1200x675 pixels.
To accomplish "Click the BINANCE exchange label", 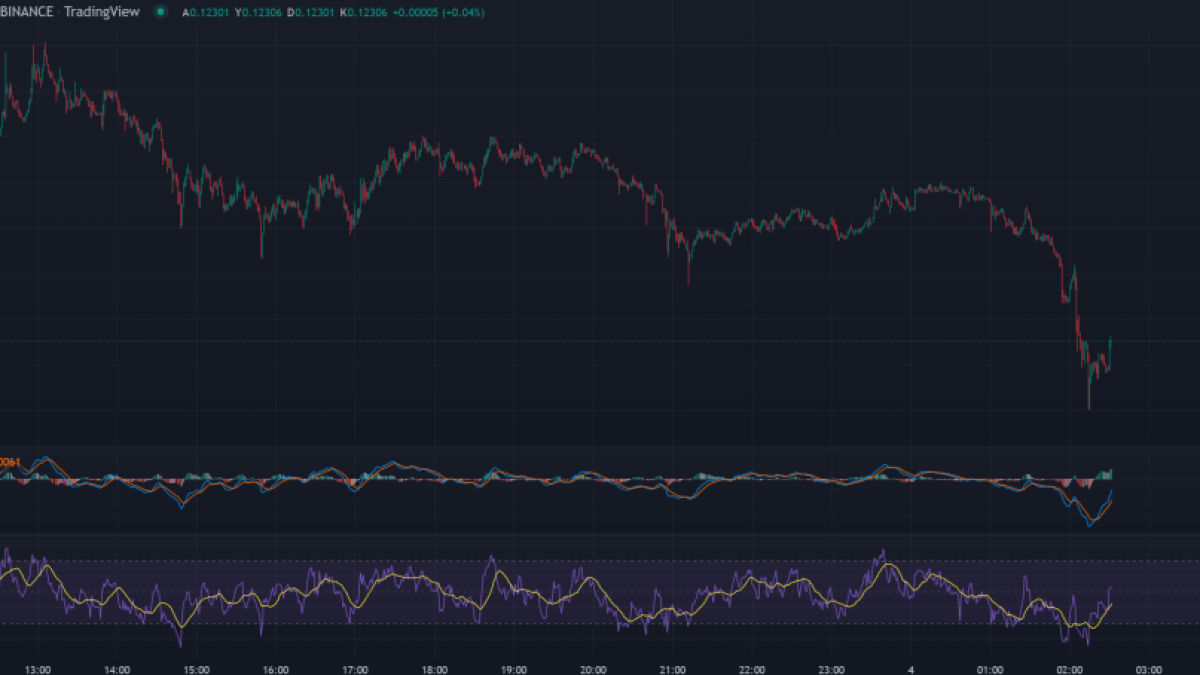I will point(26,12).
